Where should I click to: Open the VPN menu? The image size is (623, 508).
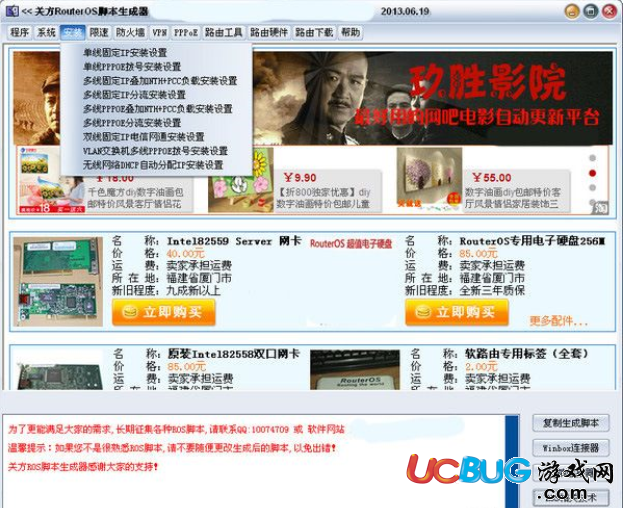pyautogui.click(x=159, y=32)
